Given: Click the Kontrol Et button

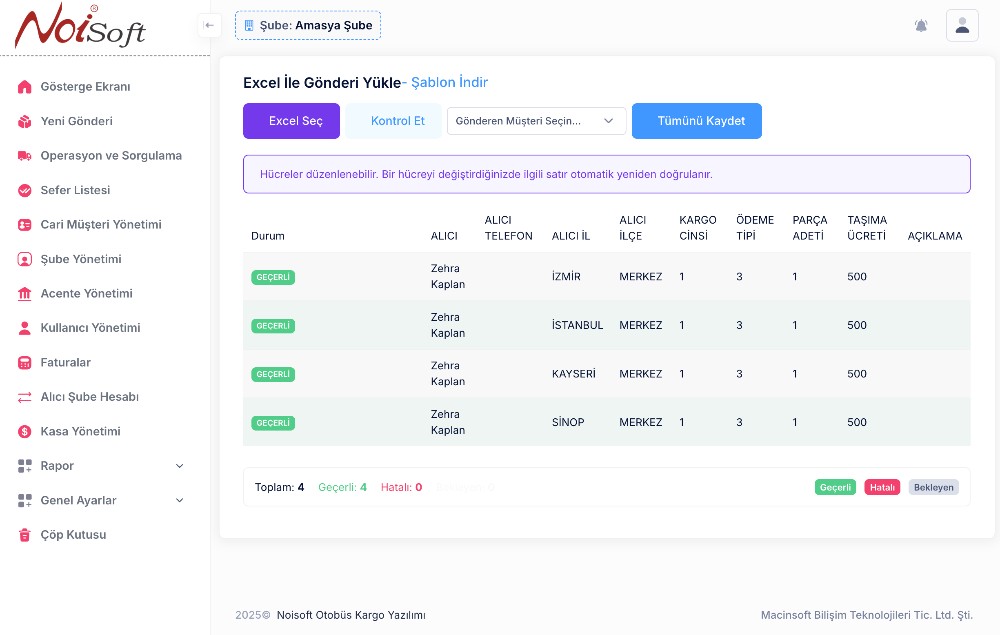Looking at the screenshot, I should click(397, 121).
